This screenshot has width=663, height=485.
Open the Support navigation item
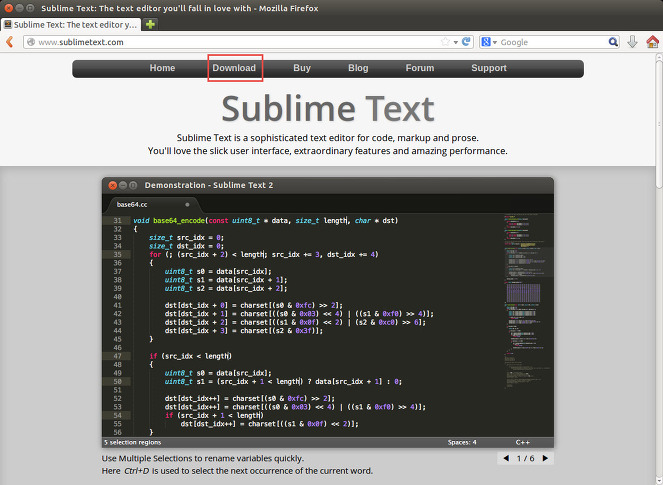pos(489,68)
